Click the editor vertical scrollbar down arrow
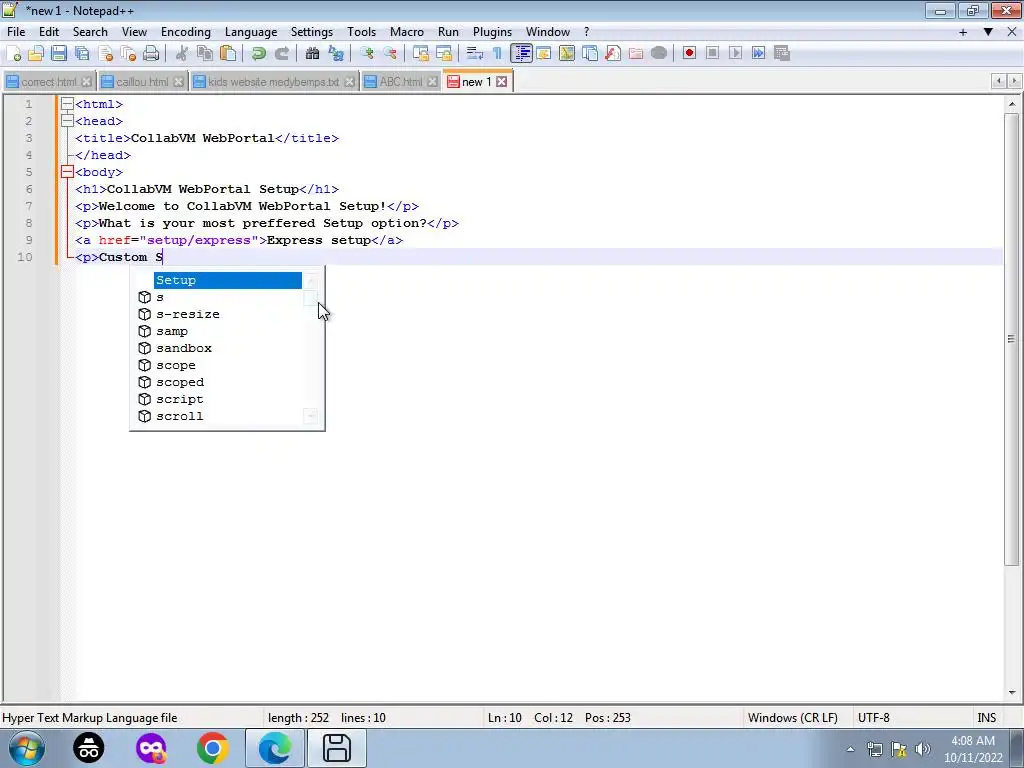The width and height of the screenshot is (1024, 768). pos(1012,693)
